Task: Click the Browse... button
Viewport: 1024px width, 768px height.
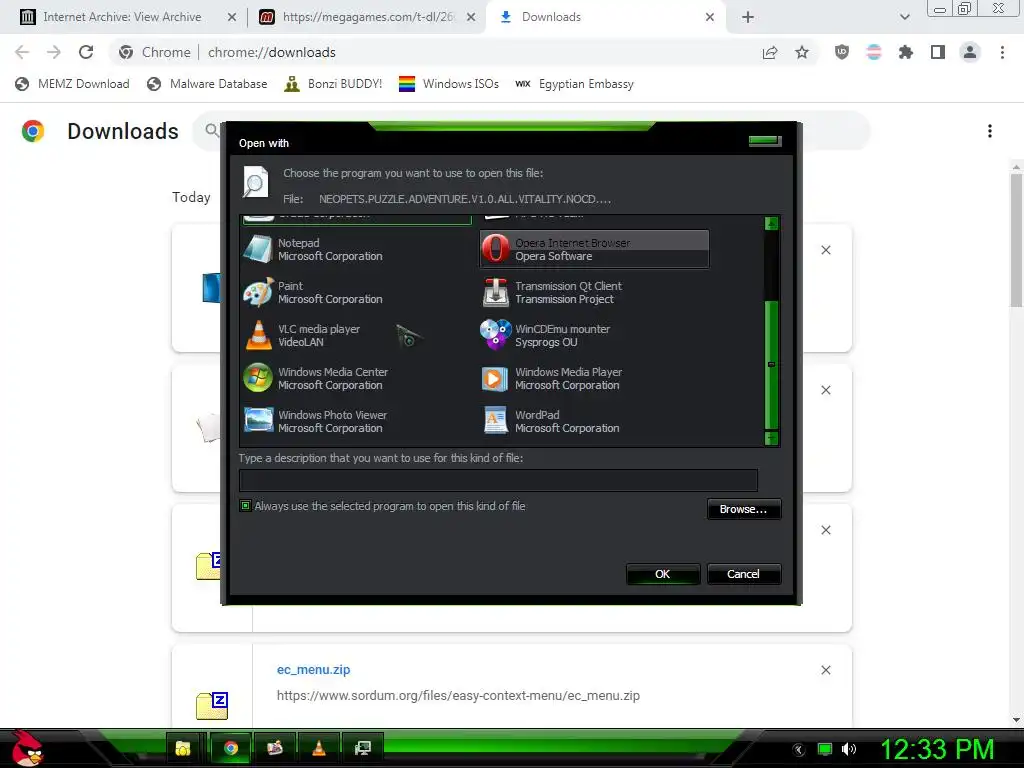Action: coord(743,509)
